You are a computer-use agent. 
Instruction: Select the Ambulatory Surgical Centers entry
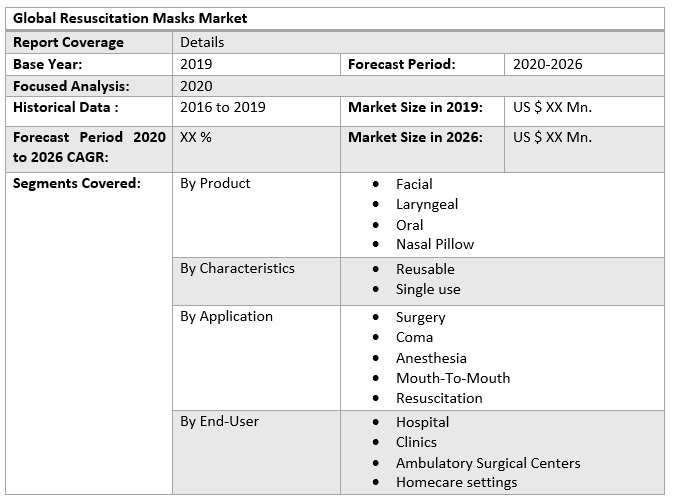pyautogui.click(x=488, y=463)
